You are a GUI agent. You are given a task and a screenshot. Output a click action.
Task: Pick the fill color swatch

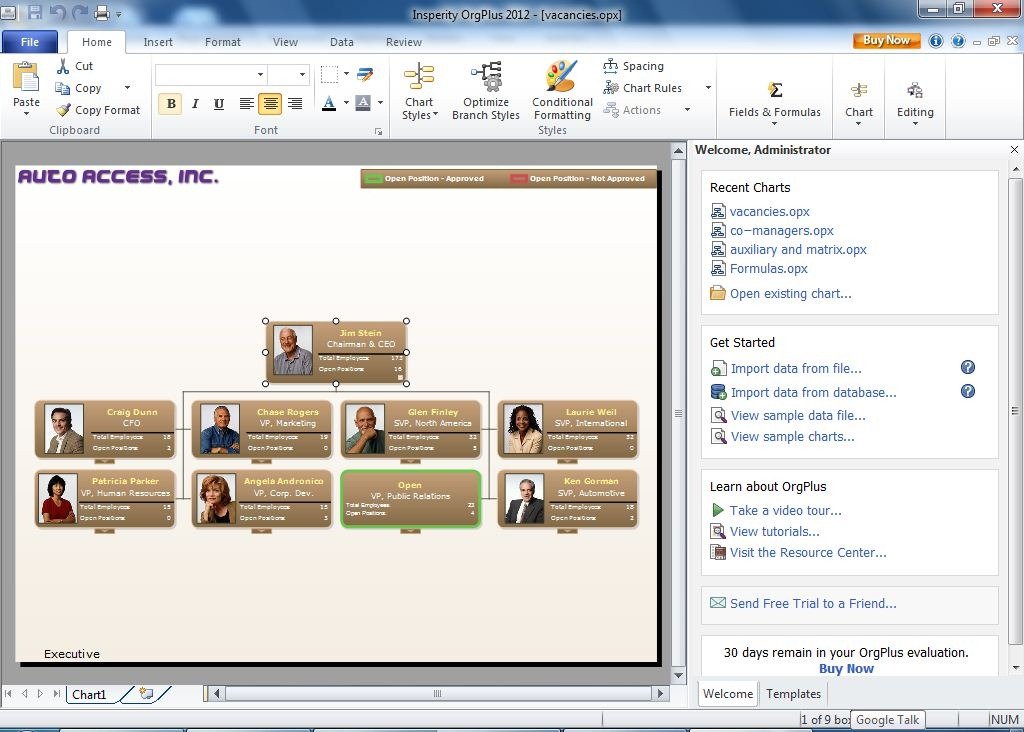tap(363, 103)
